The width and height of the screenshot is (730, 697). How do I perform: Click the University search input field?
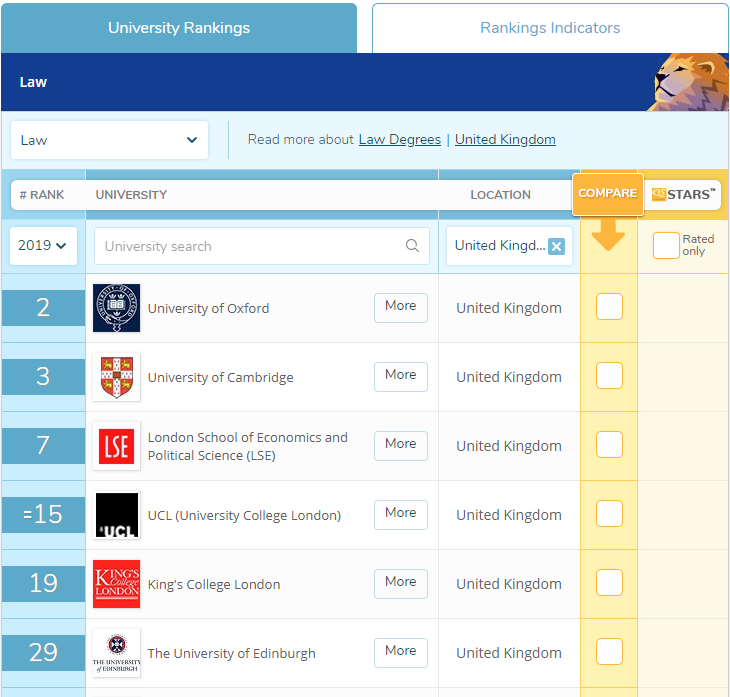(262, 246)
